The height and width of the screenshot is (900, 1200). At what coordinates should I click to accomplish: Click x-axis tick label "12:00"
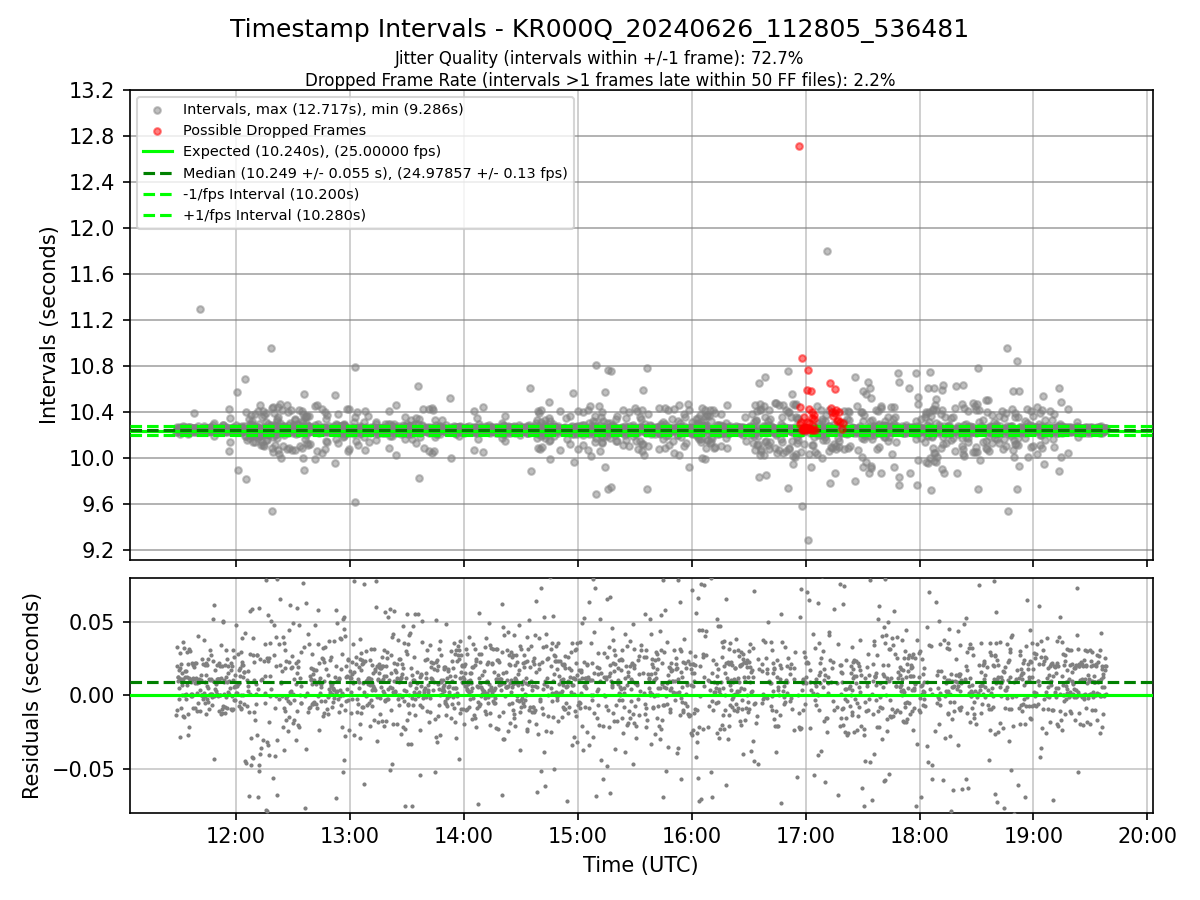point(236,834)
